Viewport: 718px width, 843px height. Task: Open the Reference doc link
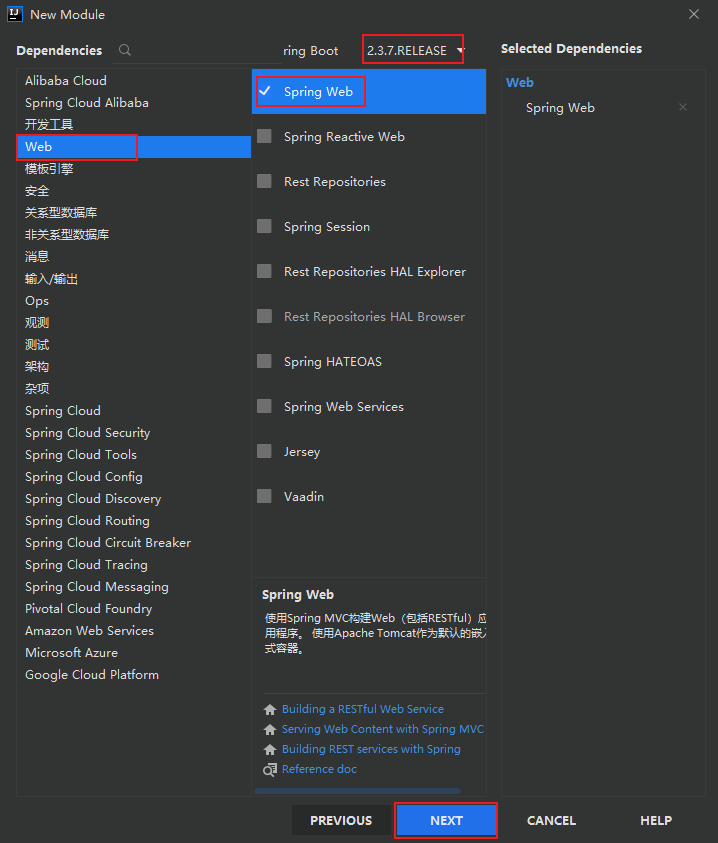pos(320,768)
